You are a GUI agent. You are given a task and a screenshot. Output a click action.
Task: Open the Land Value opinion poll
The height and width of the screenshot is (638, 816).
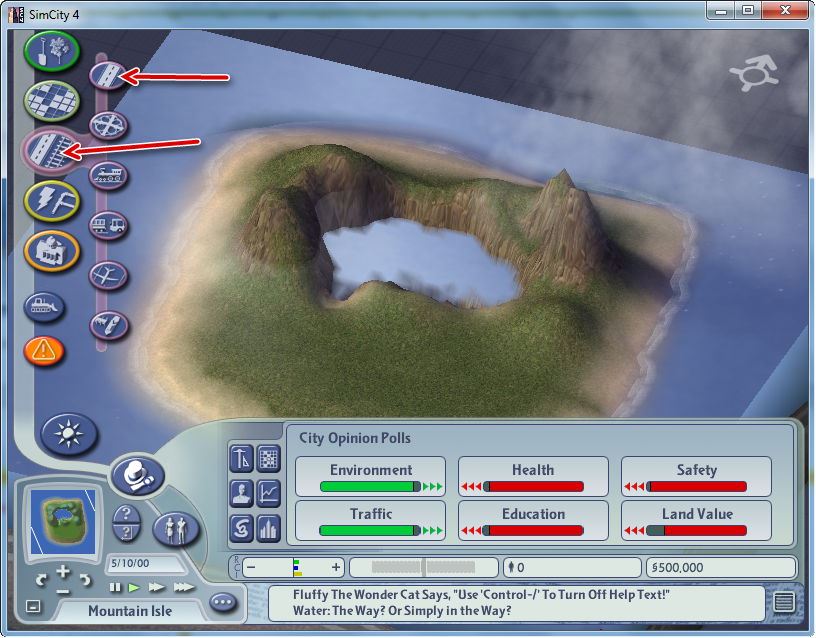tap(696, 521)
